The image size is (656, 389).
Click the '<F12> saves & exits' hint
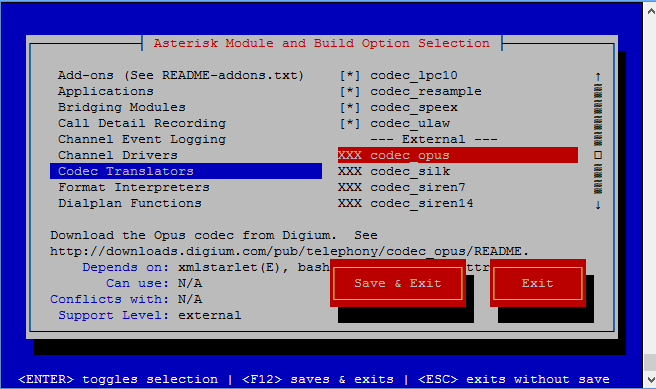318,379
